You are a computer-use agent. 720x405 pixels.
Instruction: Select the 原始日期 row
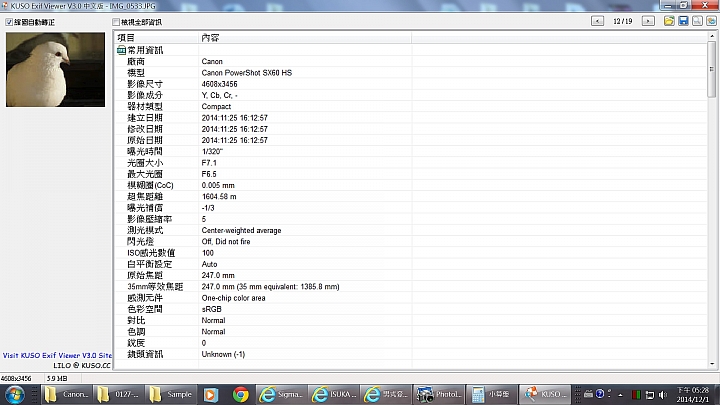coord(411,140)
